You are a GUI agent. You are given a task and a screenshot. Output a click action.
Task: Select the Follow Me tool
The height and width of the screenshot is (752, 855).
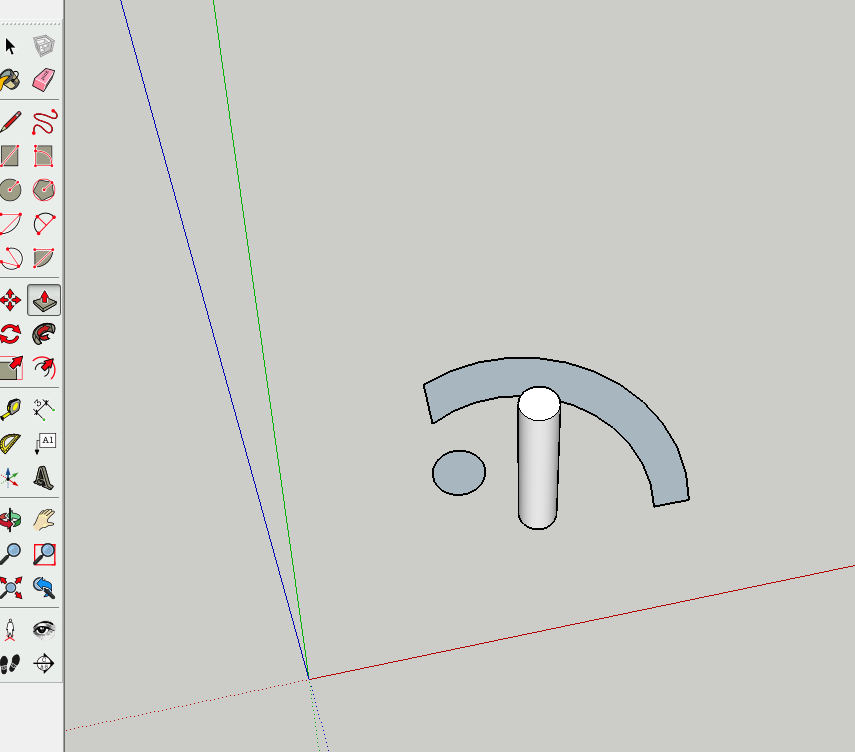tap(44, 334)
